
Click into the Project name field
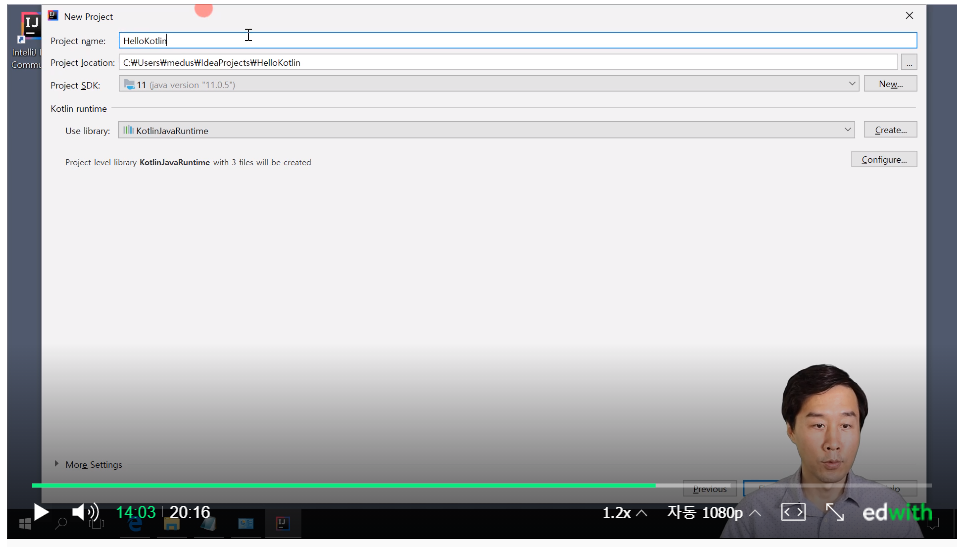518,41
